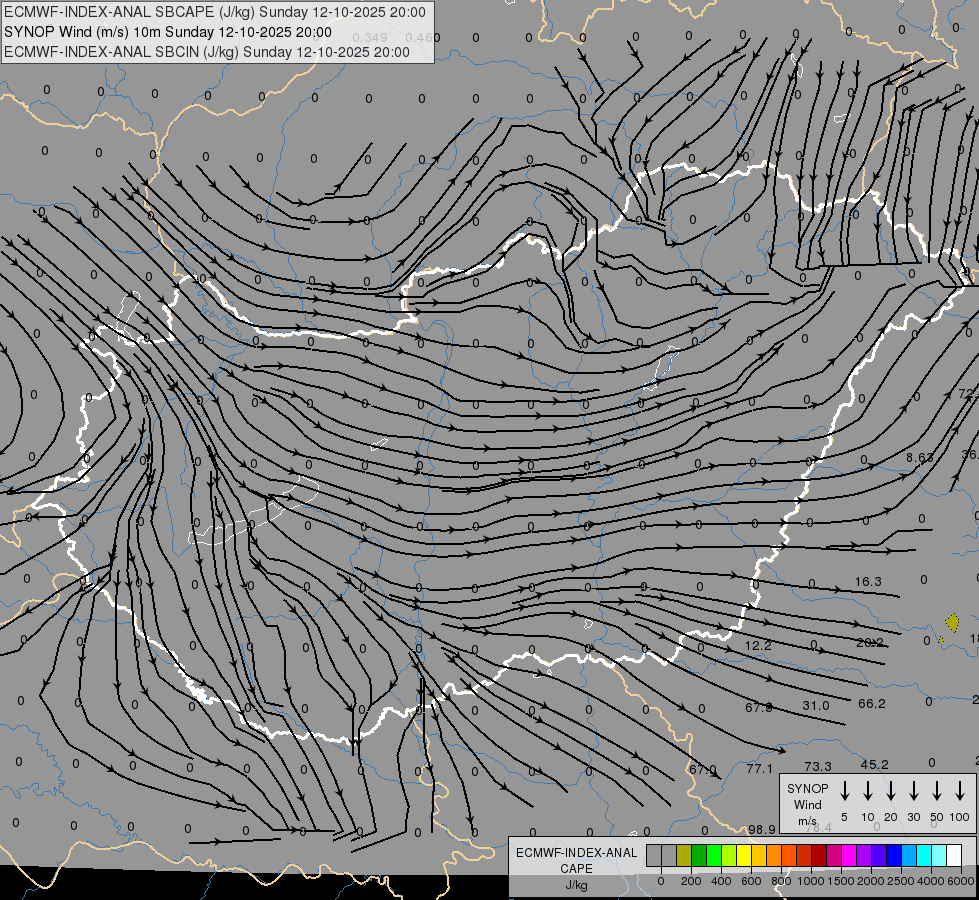Click the 77.1 CAPE value on map
The image size is (979, 900).
click(x=759, y=768)
